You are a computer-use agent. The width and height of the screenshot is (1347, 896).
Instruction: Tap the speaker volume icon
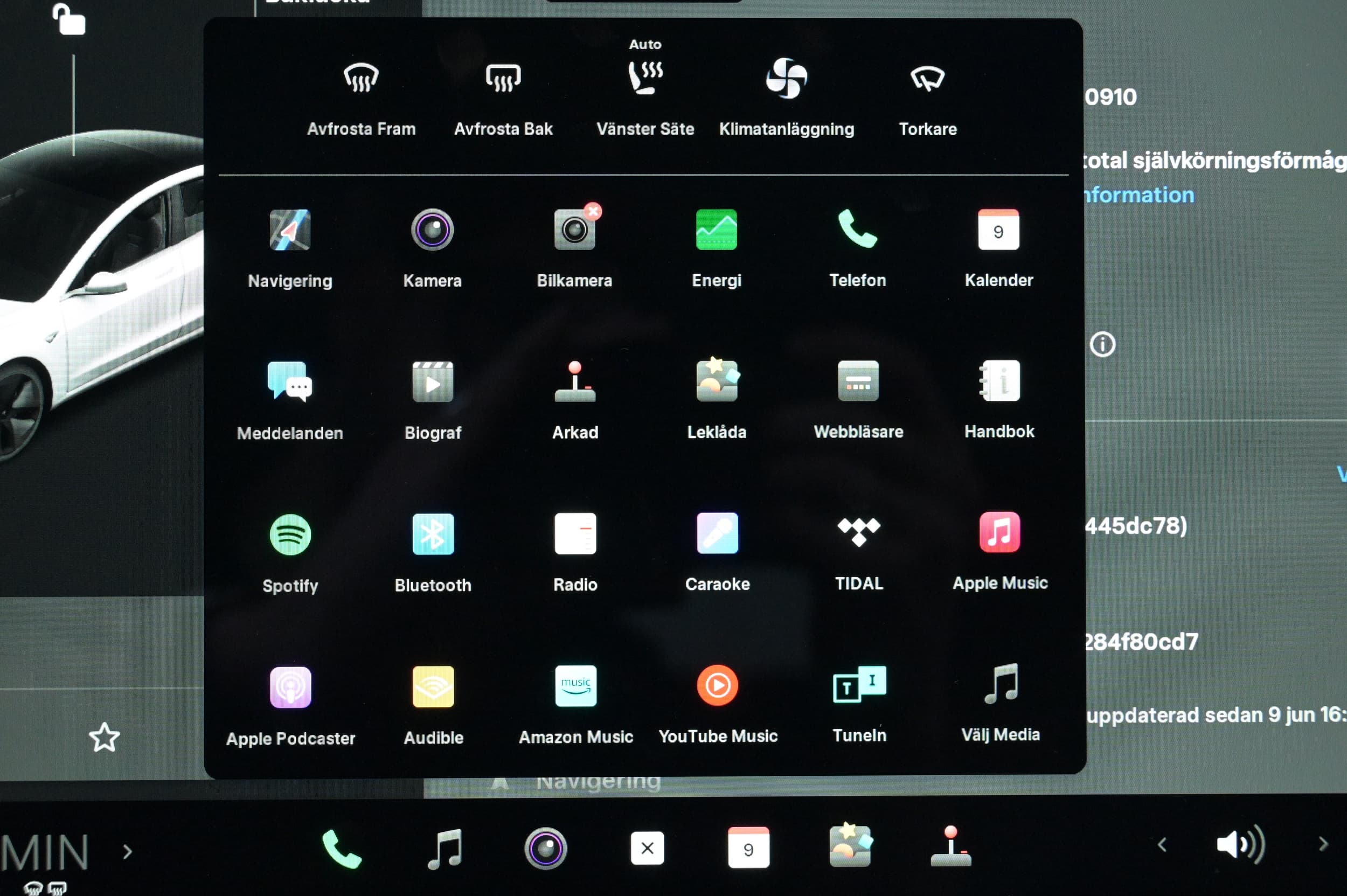click(x=1241, y=844)
